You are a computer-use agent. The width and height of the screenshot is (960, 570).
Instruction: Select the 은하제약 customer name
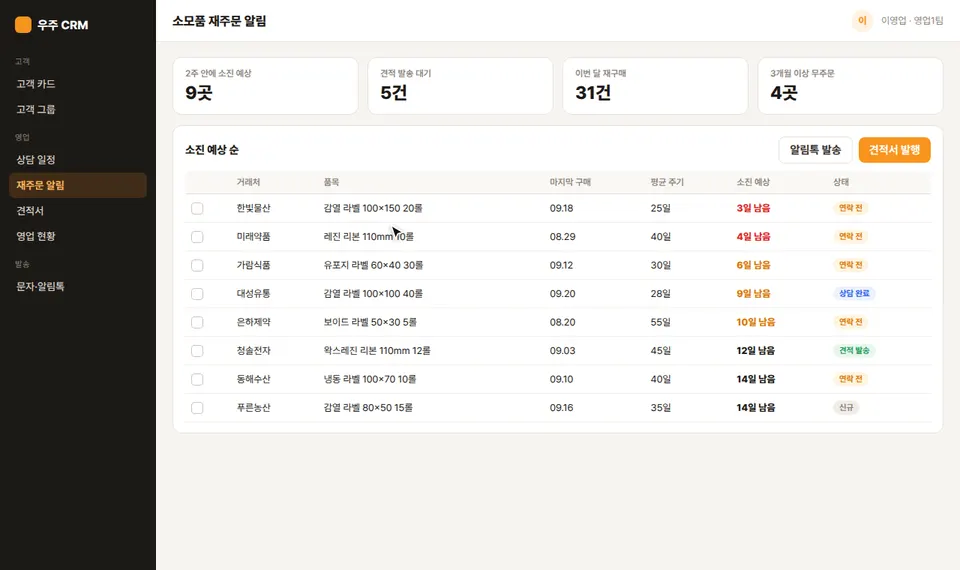(253, 322)
